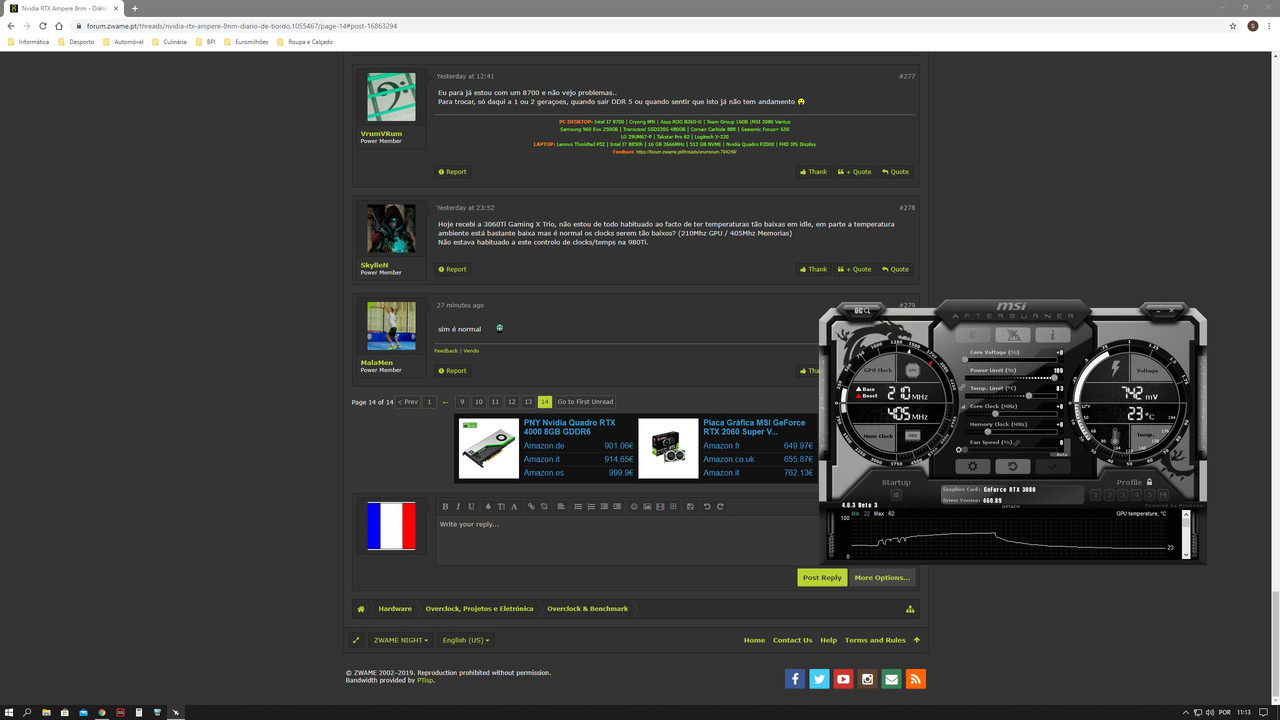The width and height of the screenshot is (1280, 720).
Task: Reload the page in Chrome
Action: [44, 26]
